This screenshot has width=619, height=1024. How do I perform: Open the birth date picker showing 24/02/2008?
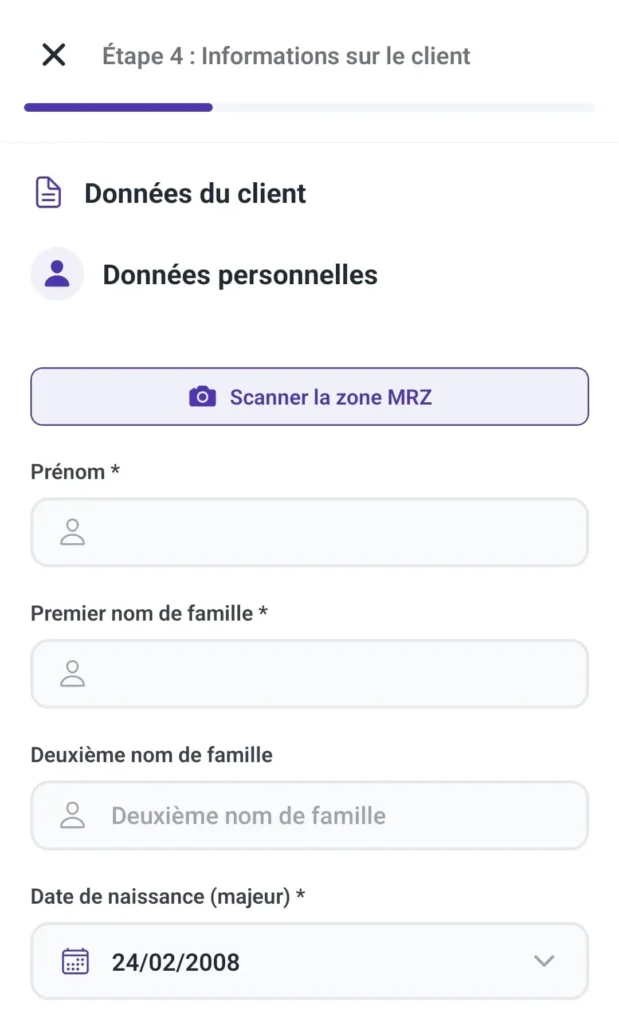[310, 961]
